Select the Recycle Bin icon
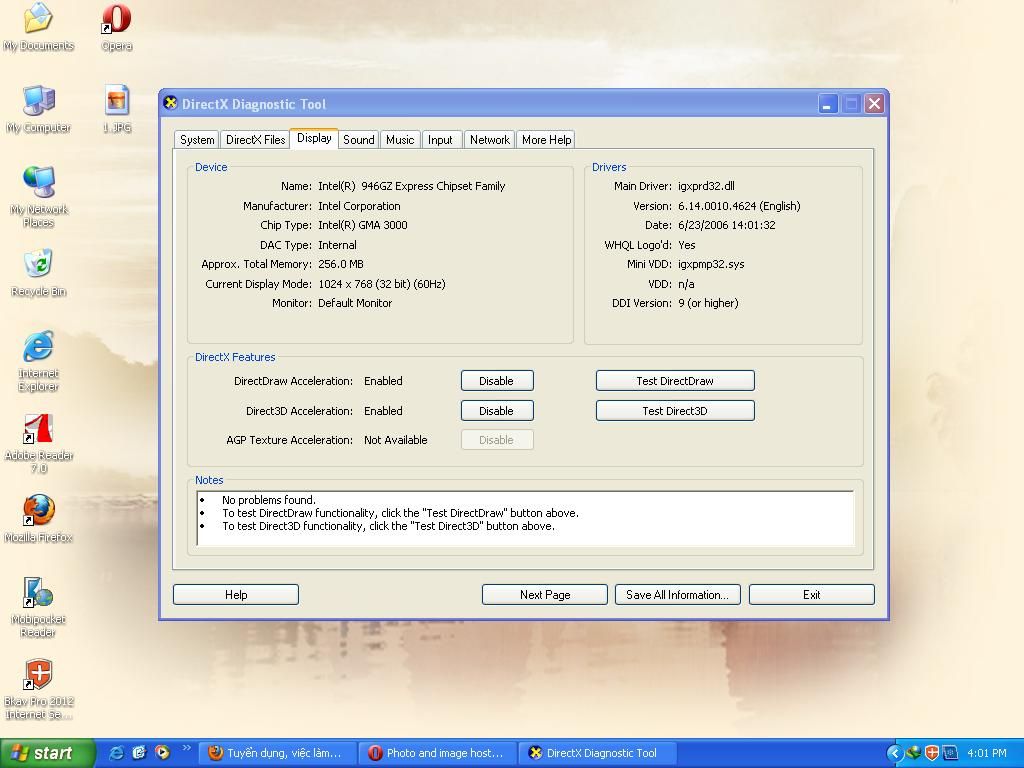 pyautogui.click(x=38, y=272)
